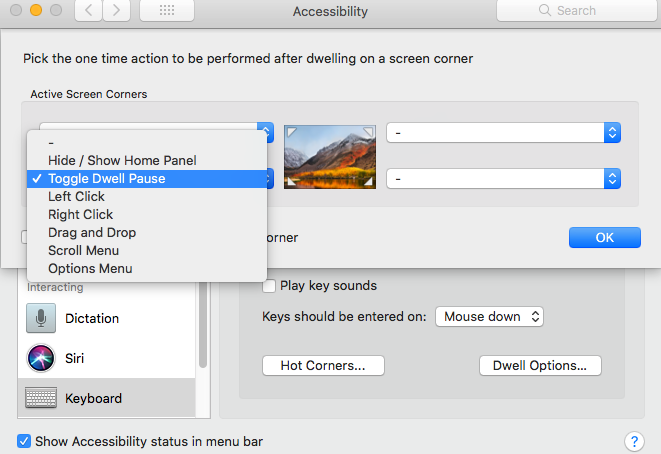The width and height of the screenshot is (661, 454).
Task: Expand the bottom-right corner action dropdown
Action: click(x=503, y=179)
